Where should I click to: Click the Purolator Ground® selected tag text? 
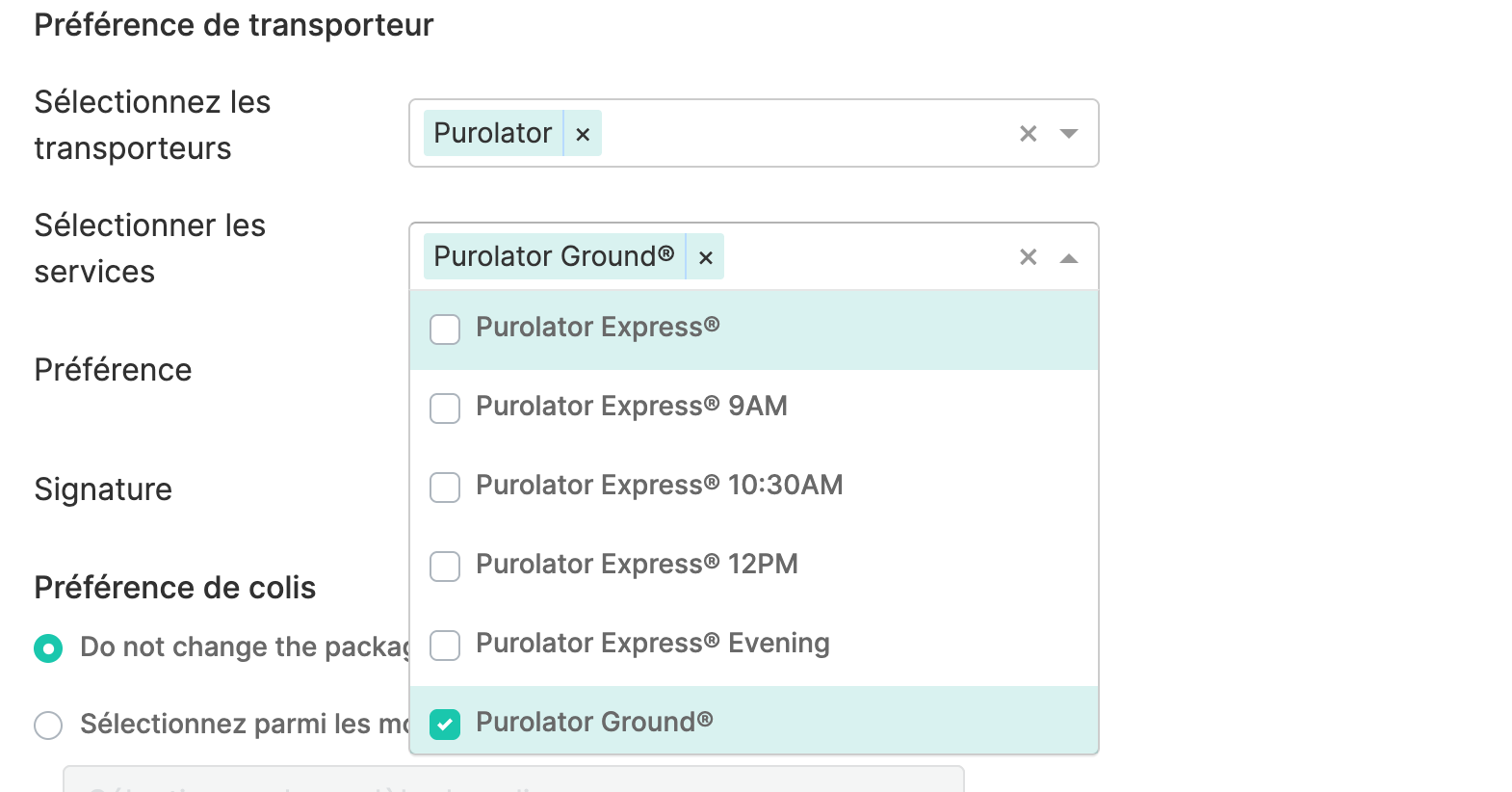tap(554, 257)
